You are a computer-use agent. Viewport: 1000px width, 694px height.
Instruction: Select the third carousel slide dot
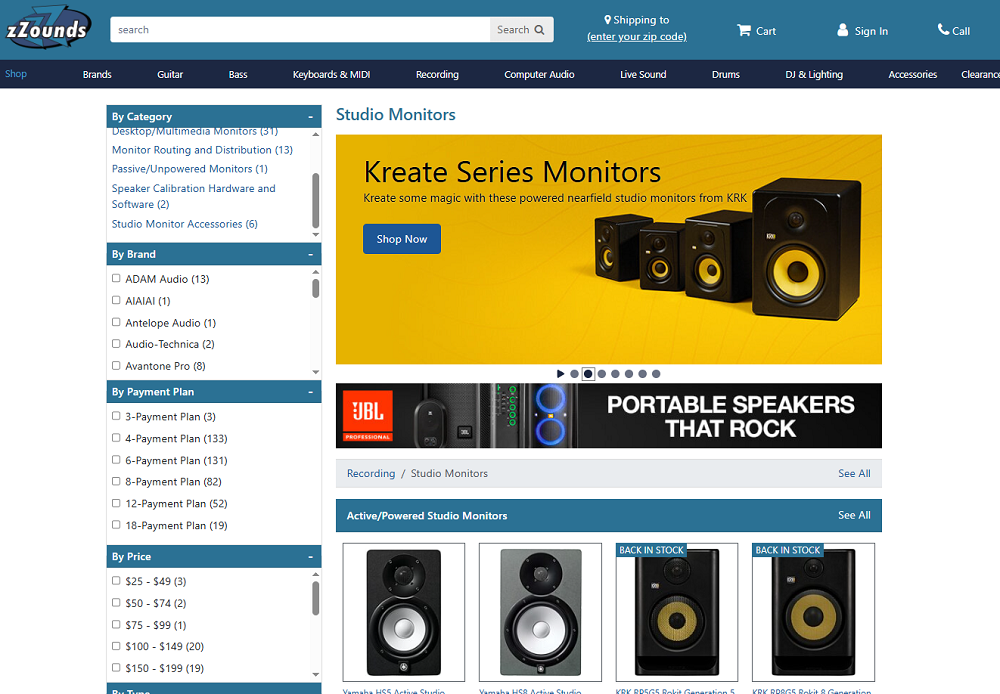[602, 374]
